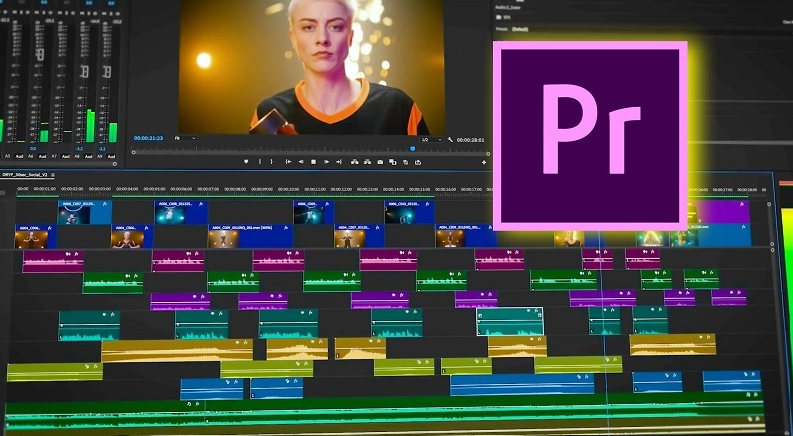Click the rightmost export icon in transport row
Screen dimensions: 793x436
418,162
